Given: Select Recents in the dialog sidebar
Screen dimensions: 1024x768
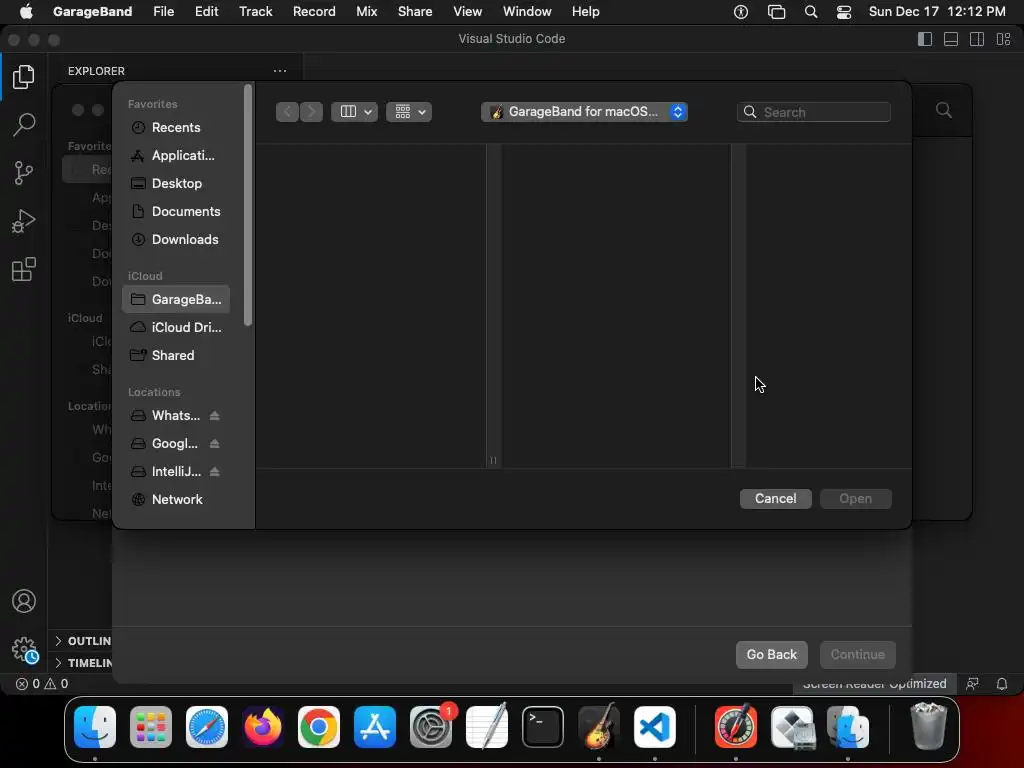Looking at the screenshot, I should tap(176, 127).
